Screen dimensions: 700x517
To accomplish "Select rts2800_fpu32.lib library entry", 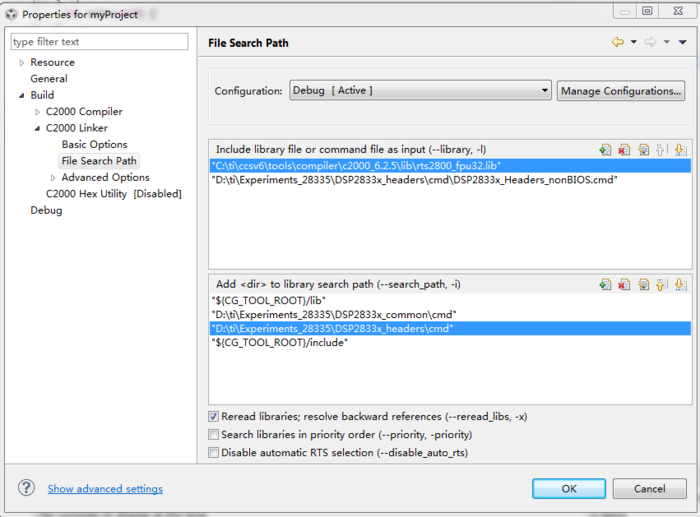I will tap(450, 166).
